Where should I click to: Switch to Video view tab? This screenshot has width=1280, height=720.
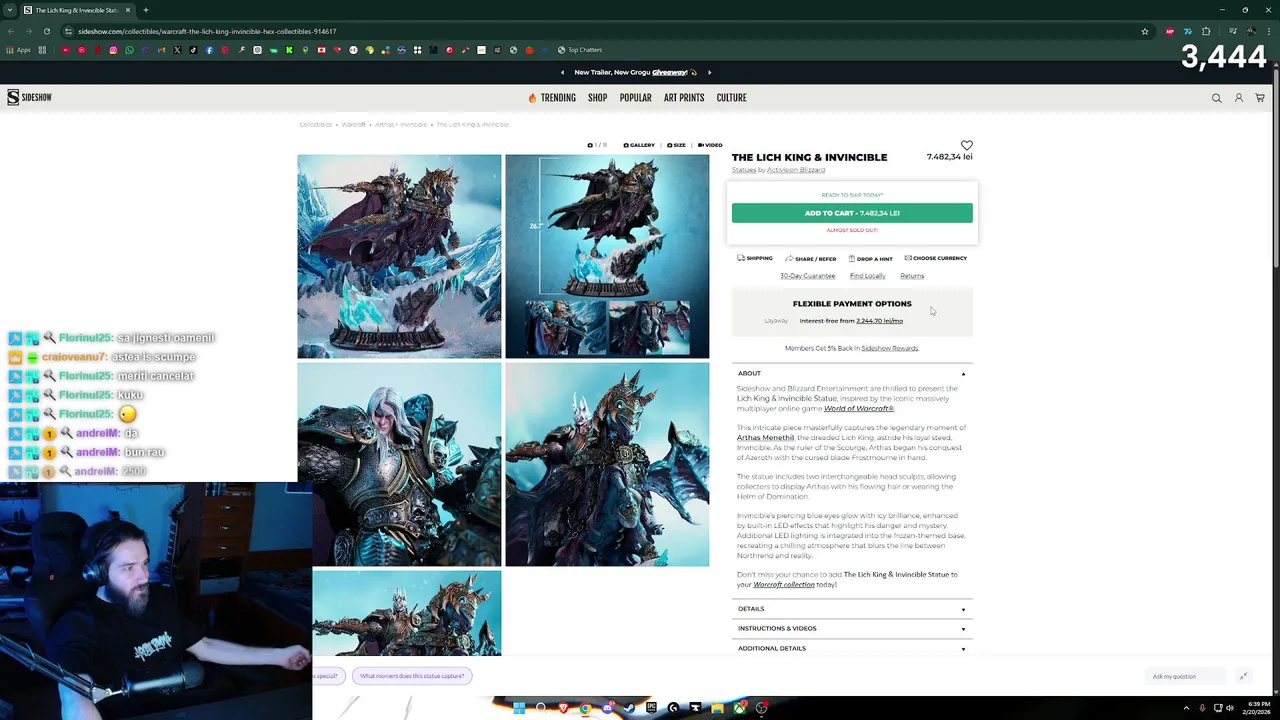click(710, 145)
